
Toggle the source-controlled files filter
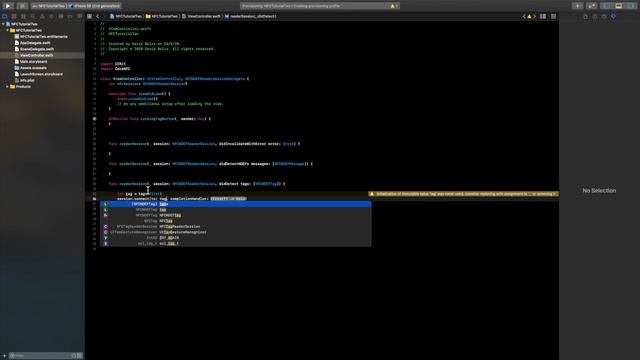[x=80, y=356]
